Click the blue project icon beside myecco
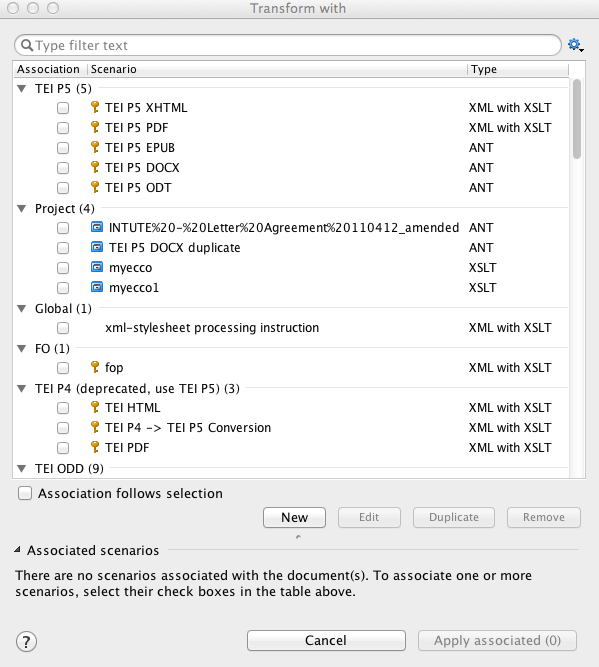Image resolution: width=599 pixels, height=667 pixels. click(97, 267)
